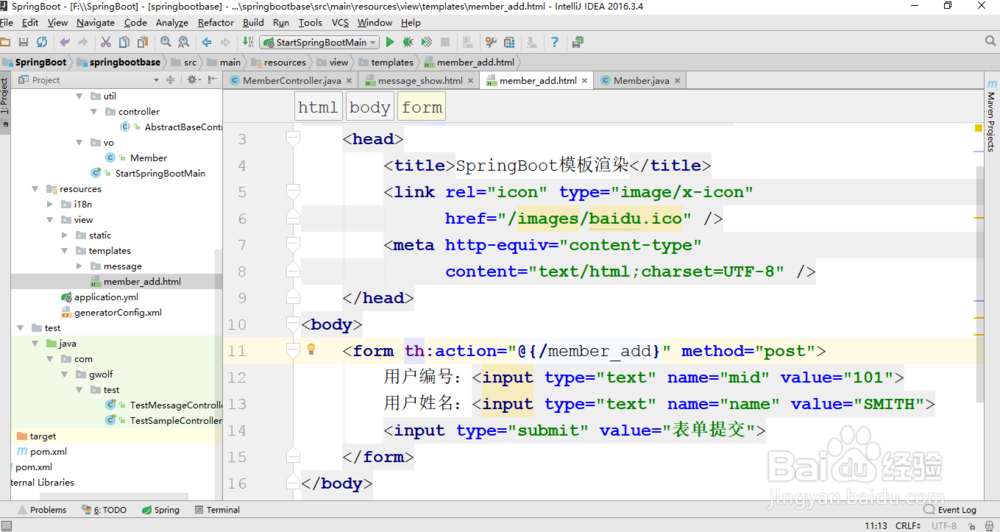Screen dimensions: 1000x532
Task: Toggle the body tag fold on line 10
Action: click(x=293, y=324)
